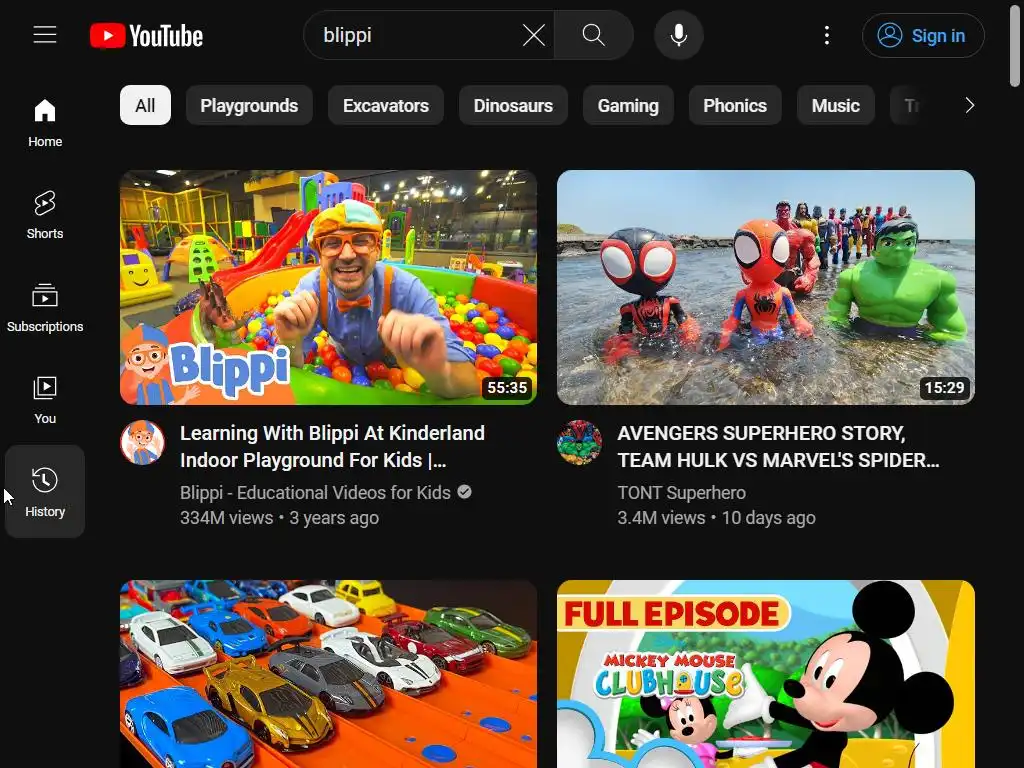The image size is (1024, 768).
Task: Select the Dinosaurs filter chip
Action: (x=513, y=105)
